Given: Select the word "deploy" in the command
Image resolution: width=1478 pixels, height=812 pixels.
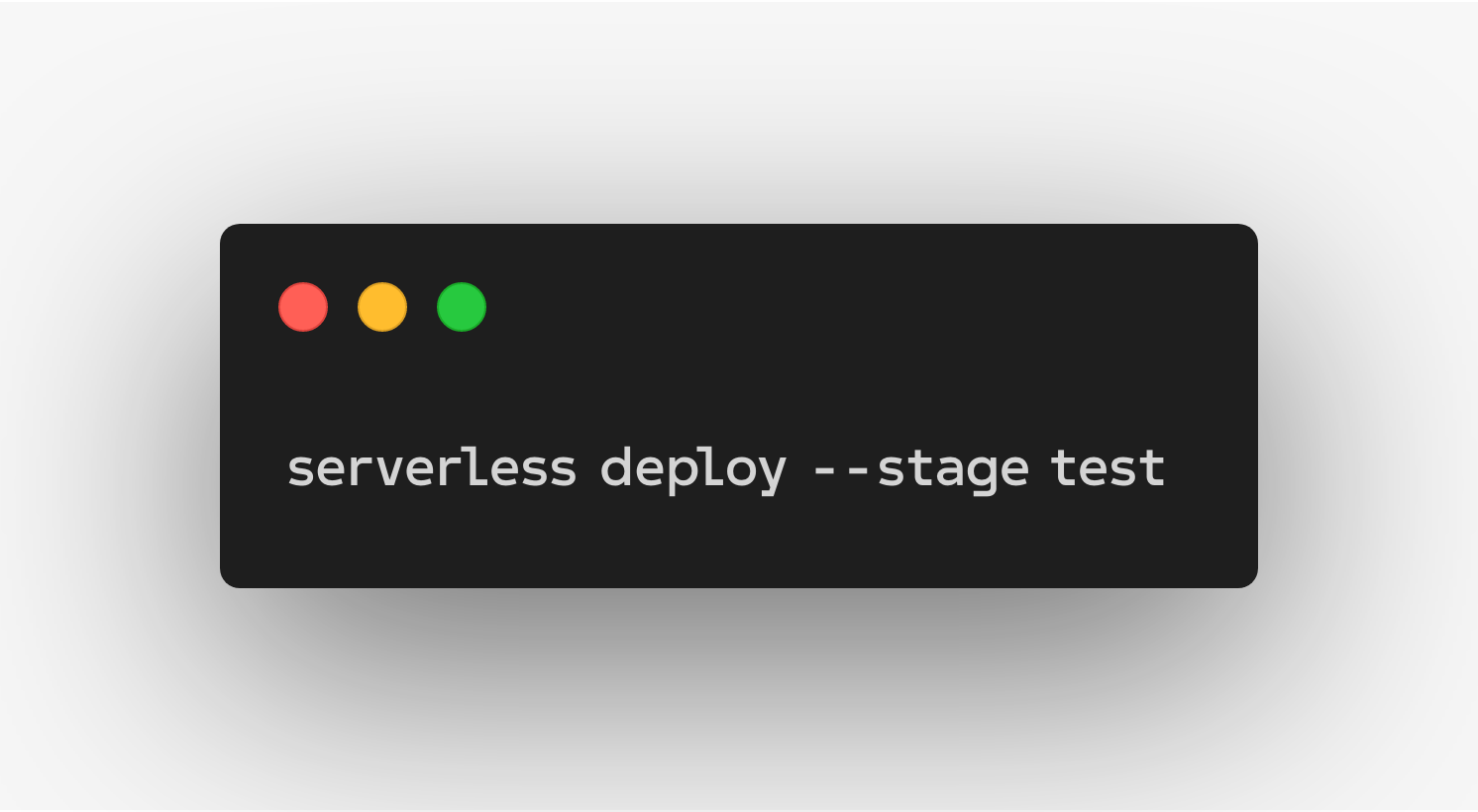Looking at the screenshot, I should coord(692,468).
